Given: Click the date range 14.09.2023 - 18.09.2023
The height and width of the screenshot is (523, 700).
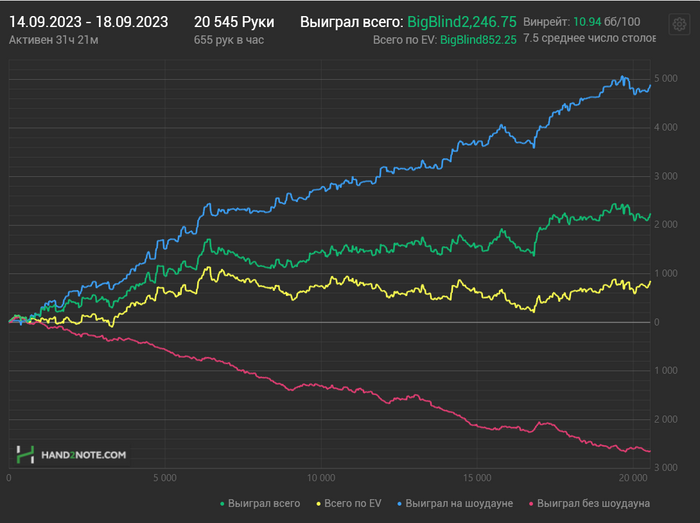Looking at the screenshot, I should click(x=88, y=22).
